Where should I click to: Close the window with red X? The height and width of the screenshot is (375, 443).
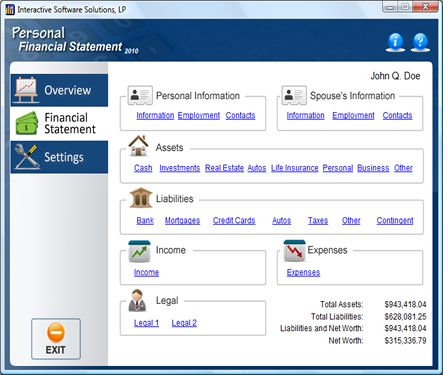click(x=426, y=7)
